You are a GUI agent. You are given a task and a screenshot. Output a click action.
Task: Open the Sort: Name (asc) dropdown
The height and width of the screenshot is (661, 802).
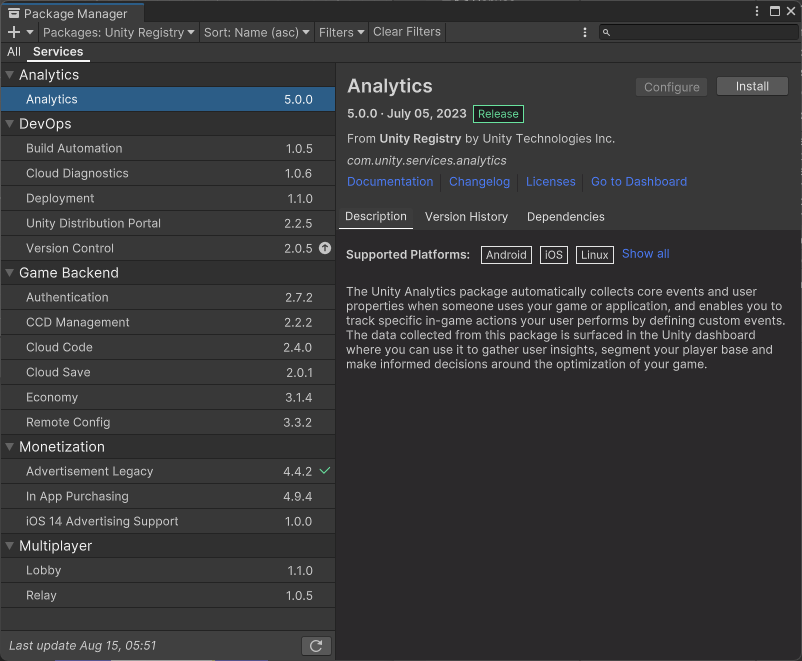256,32
